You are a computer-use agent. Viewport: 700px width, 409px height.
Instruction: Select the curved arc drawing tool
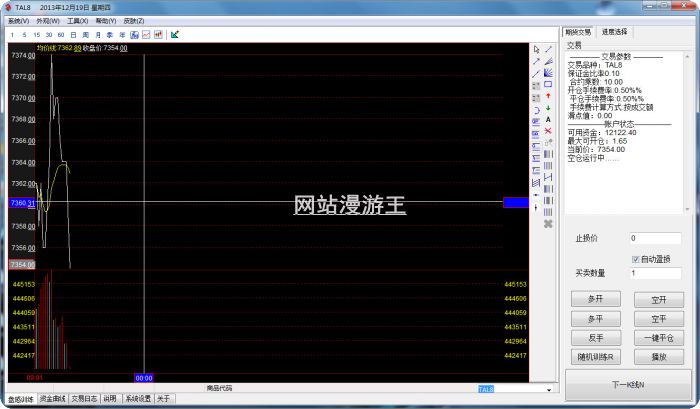537,110
